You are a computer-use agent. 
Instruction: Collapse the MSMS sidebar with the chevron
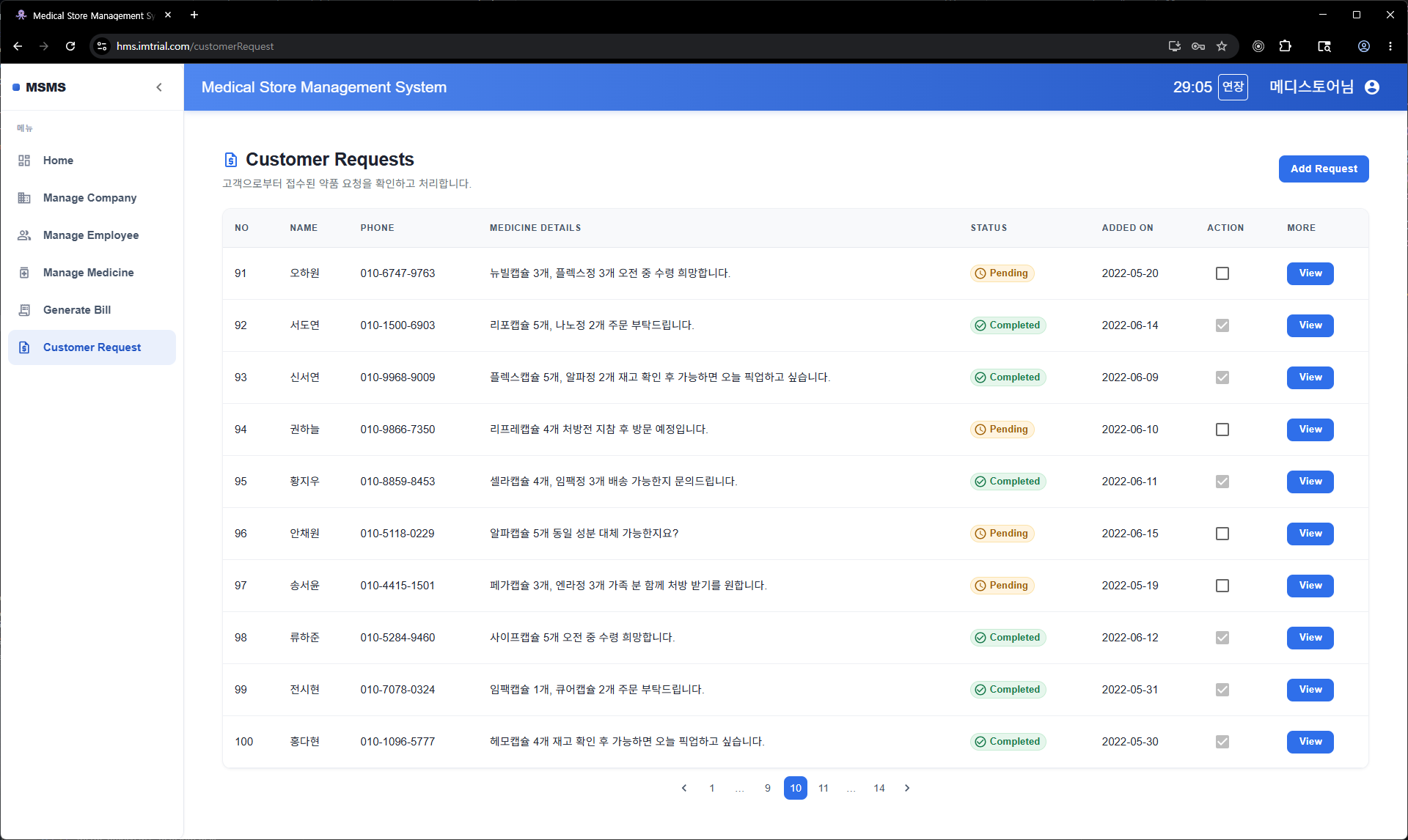[x=159, y=87]
